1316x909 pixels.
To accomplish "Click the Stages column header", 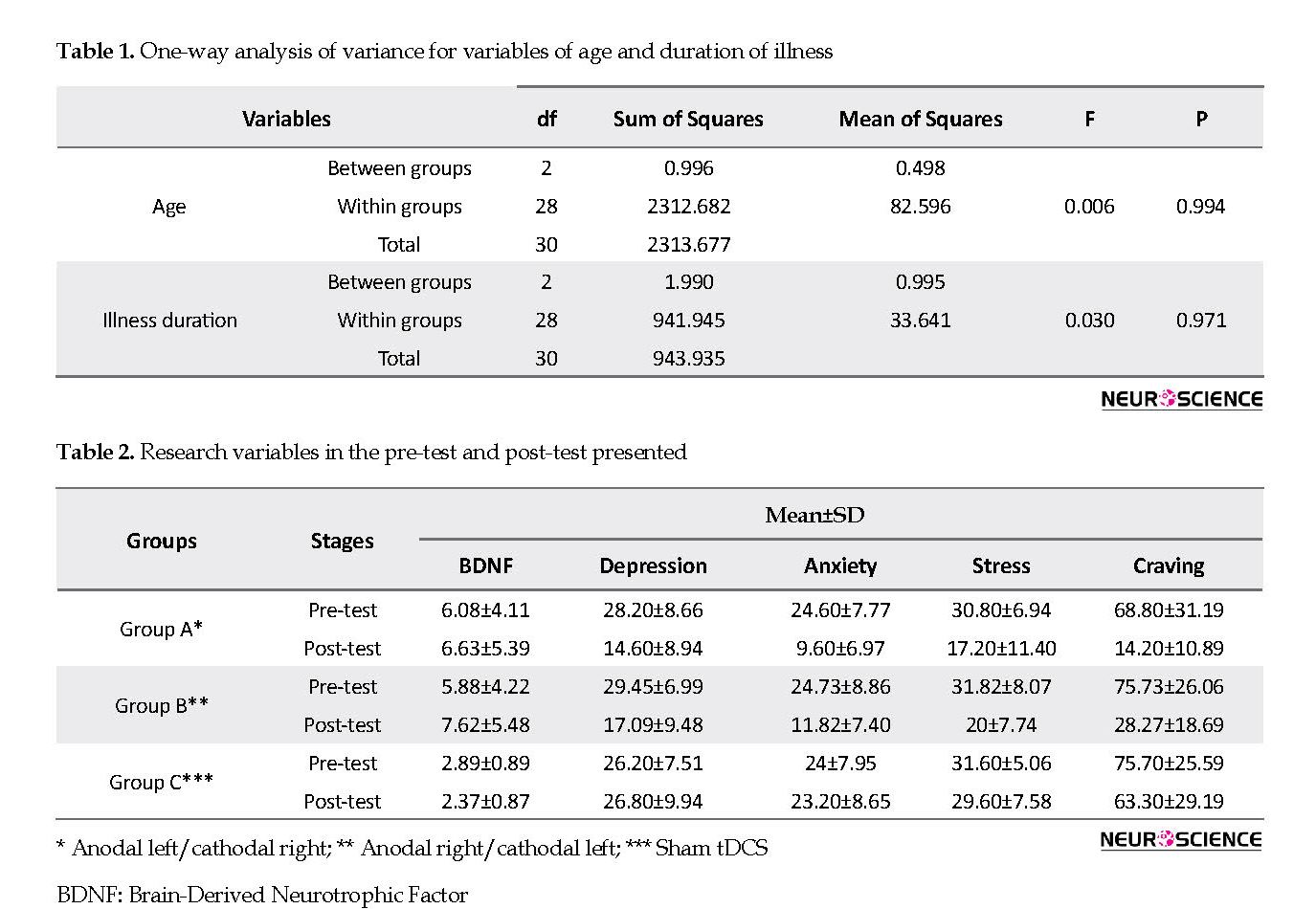I will [342, 541].
